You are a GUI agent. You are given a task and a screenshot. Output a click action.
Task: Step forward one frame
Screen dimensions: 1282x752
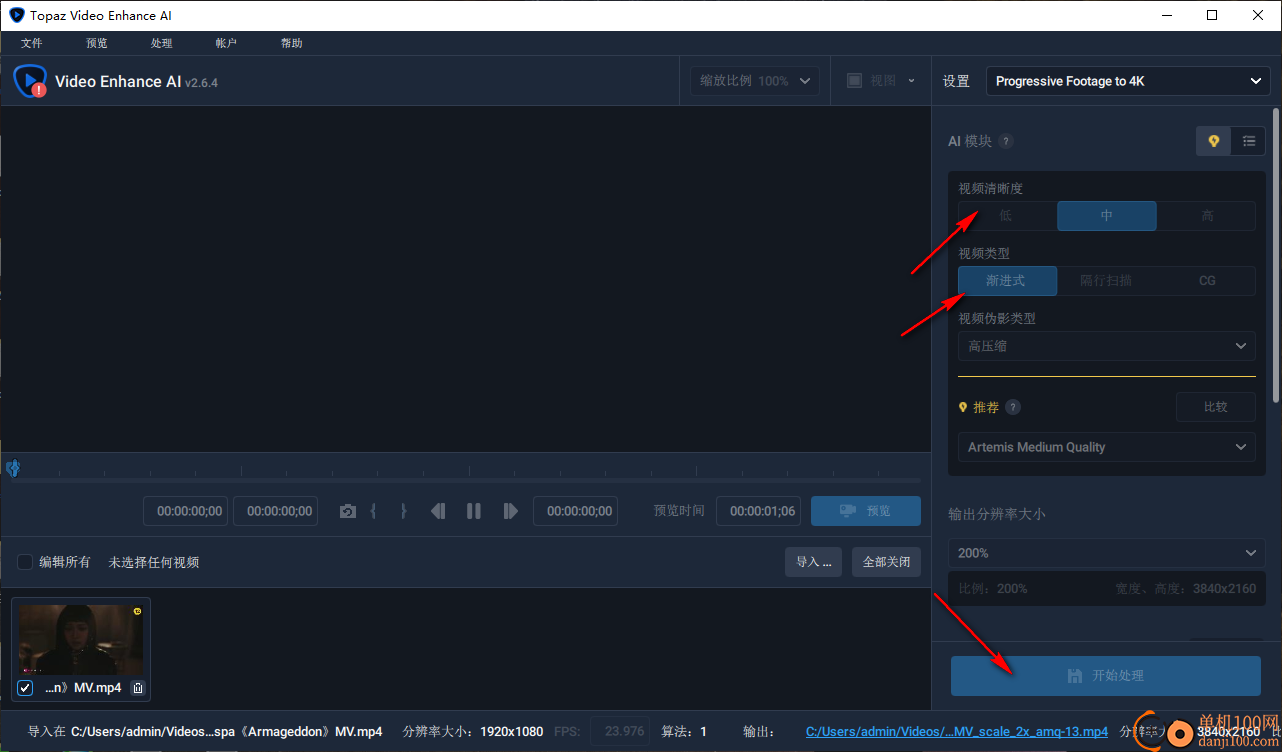point(510,511)
